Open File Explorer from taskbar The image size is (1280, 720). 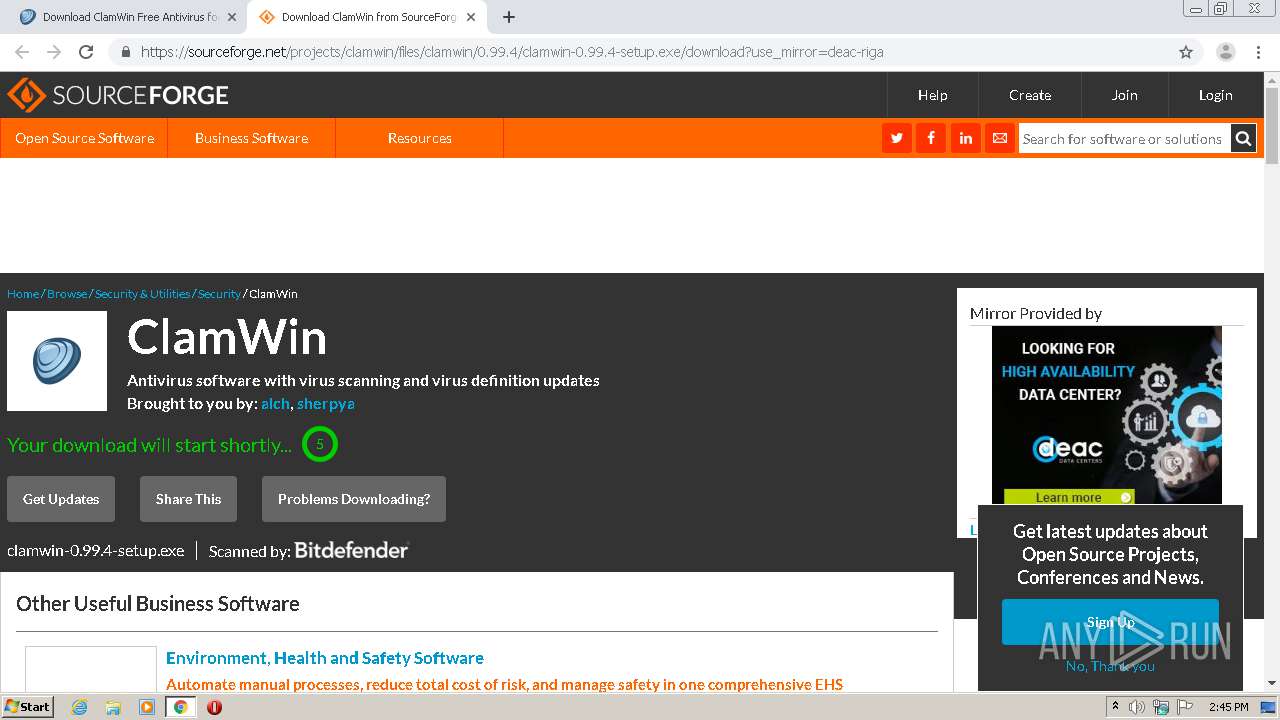tap(113, 707)
